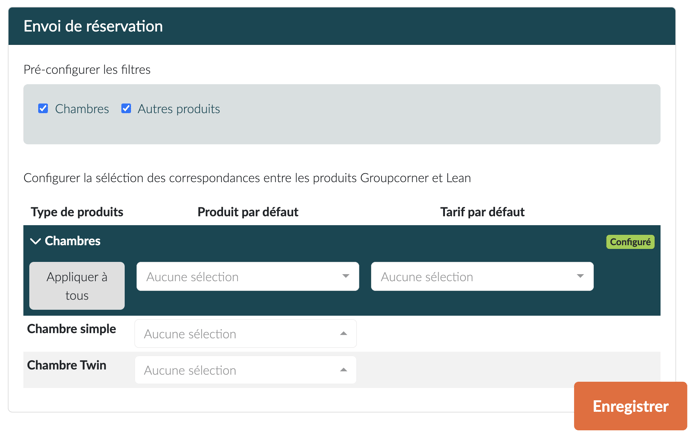Select the Chambre simple row label
688x437 pixels.
pyautogui.click(x=71, y=329)
